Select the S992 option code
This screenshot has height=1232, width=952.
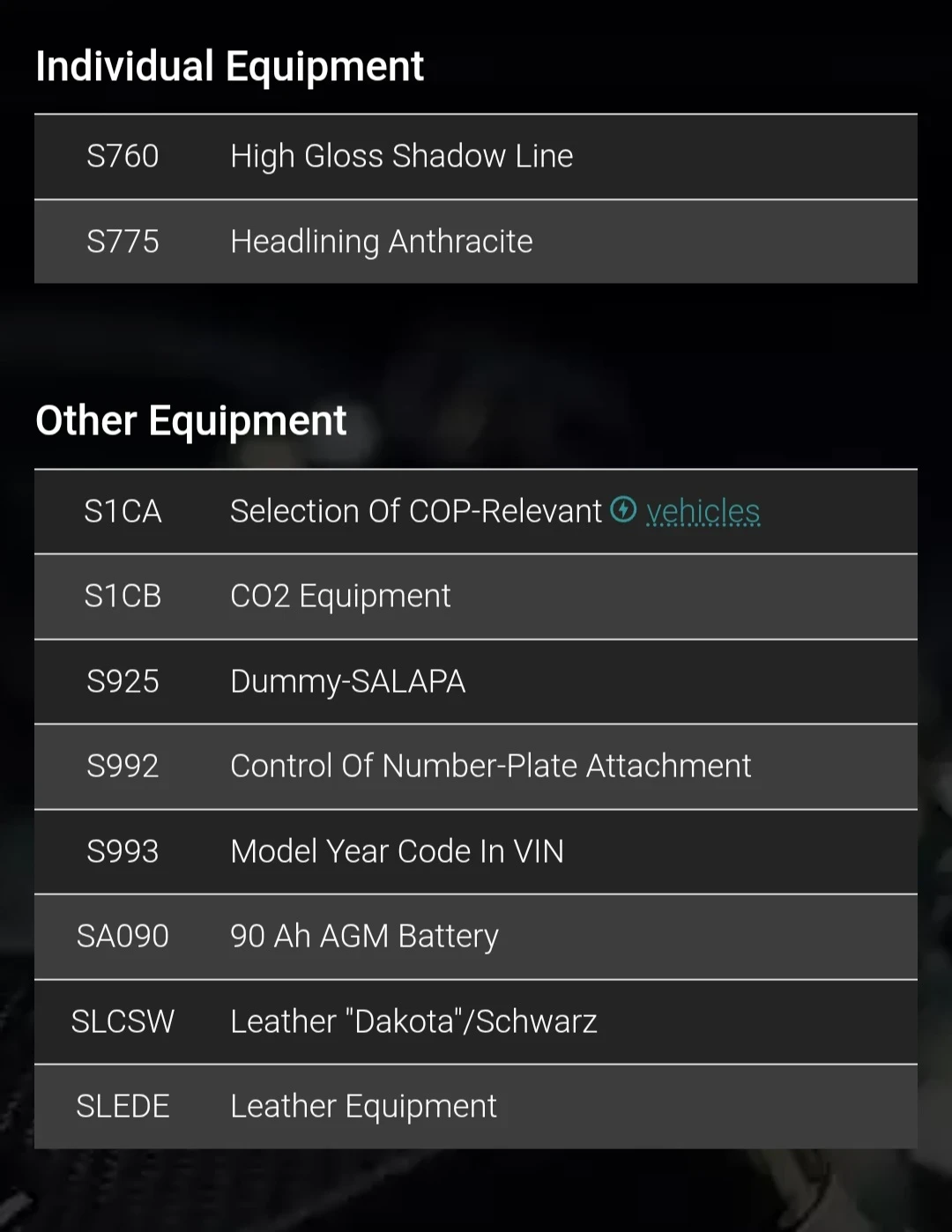coord(123,766)
